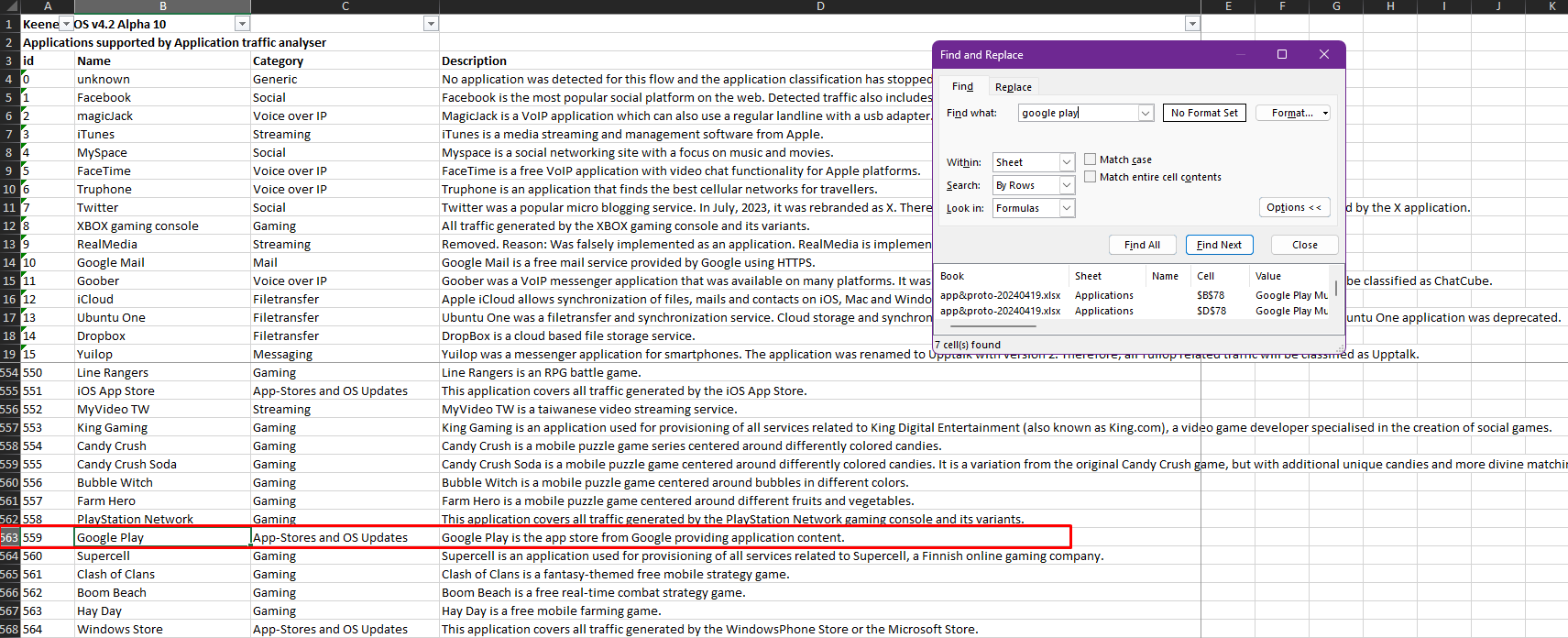Click the Find what text field
Screen dimensions: 1568x638
pyautogui.click(x=1078, y=113)
